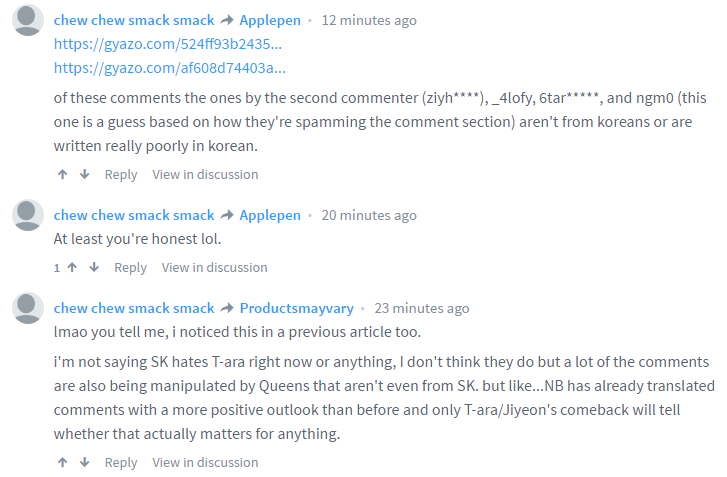The height and width of the screenshot is (477, 727).
Task: Reply to the 23 minutes ago comment
Action: [121, 463]
